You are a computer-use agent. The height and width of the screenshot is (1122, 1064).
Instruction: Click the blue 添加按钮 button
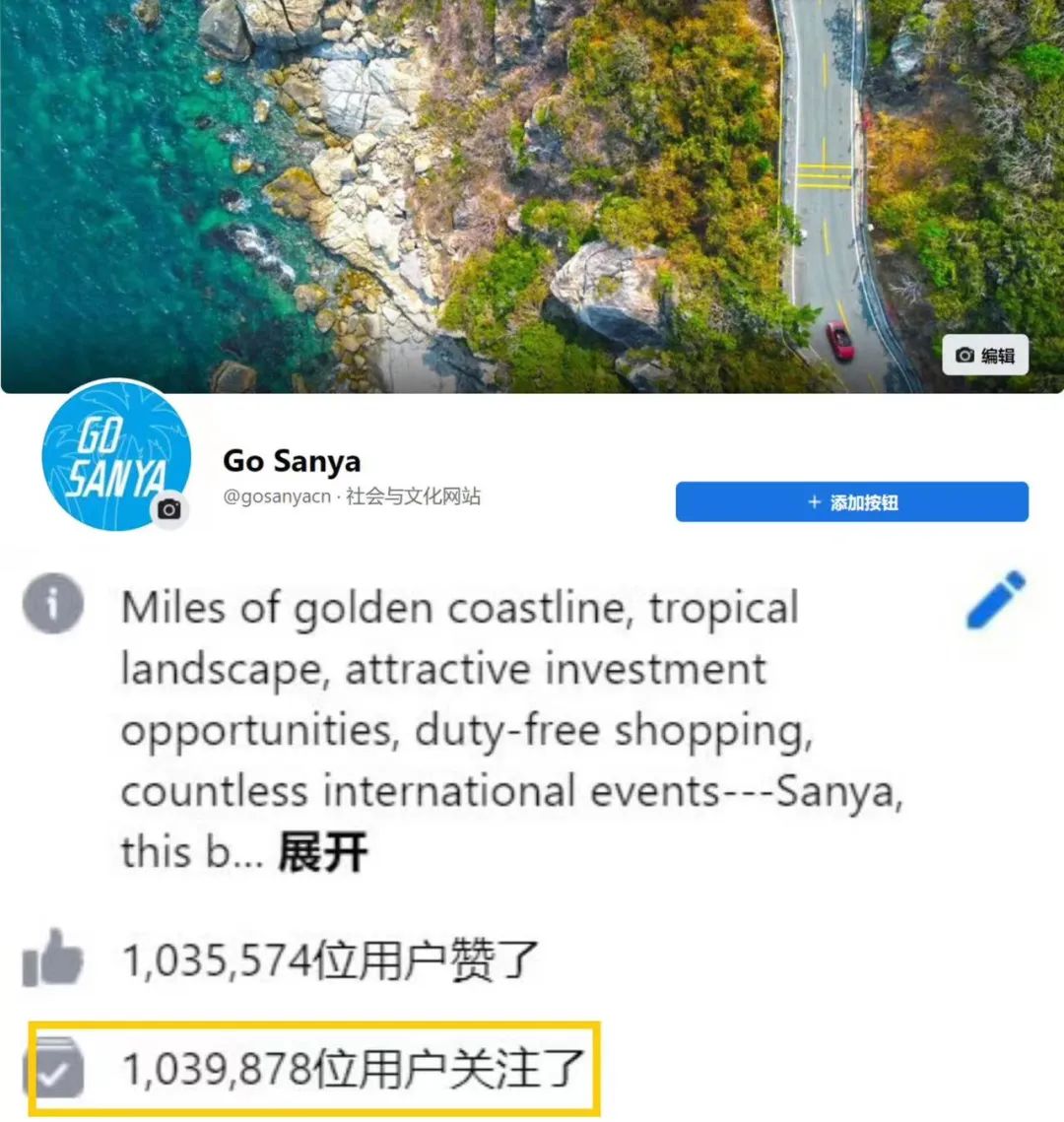[x=851, y=501]
